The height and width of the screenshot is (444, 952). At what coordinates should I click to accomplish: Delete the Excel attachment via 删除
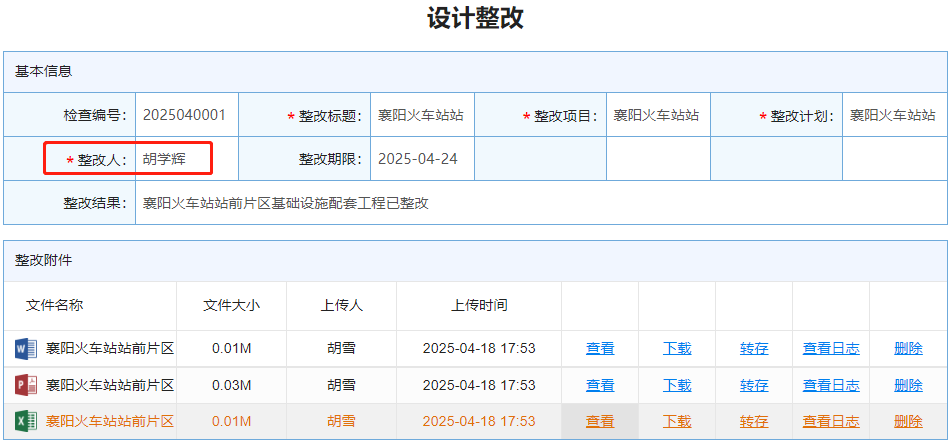[908, 421]
